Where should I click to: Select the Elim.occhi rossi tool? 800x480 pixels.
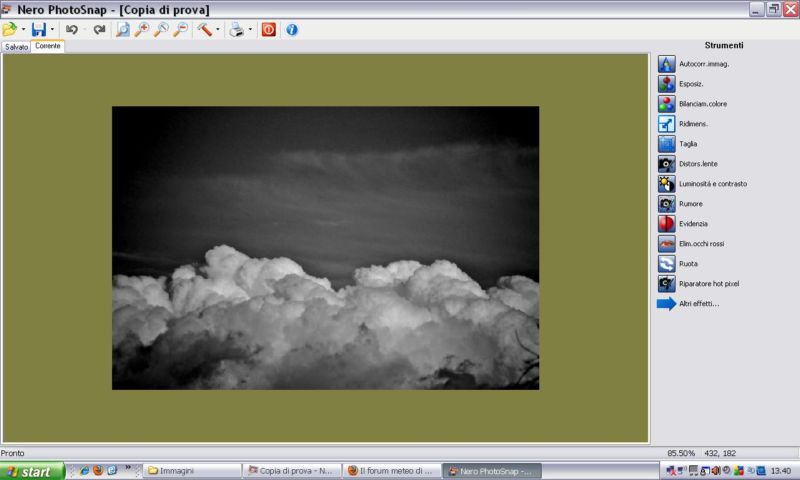click(x=667, y=244)
